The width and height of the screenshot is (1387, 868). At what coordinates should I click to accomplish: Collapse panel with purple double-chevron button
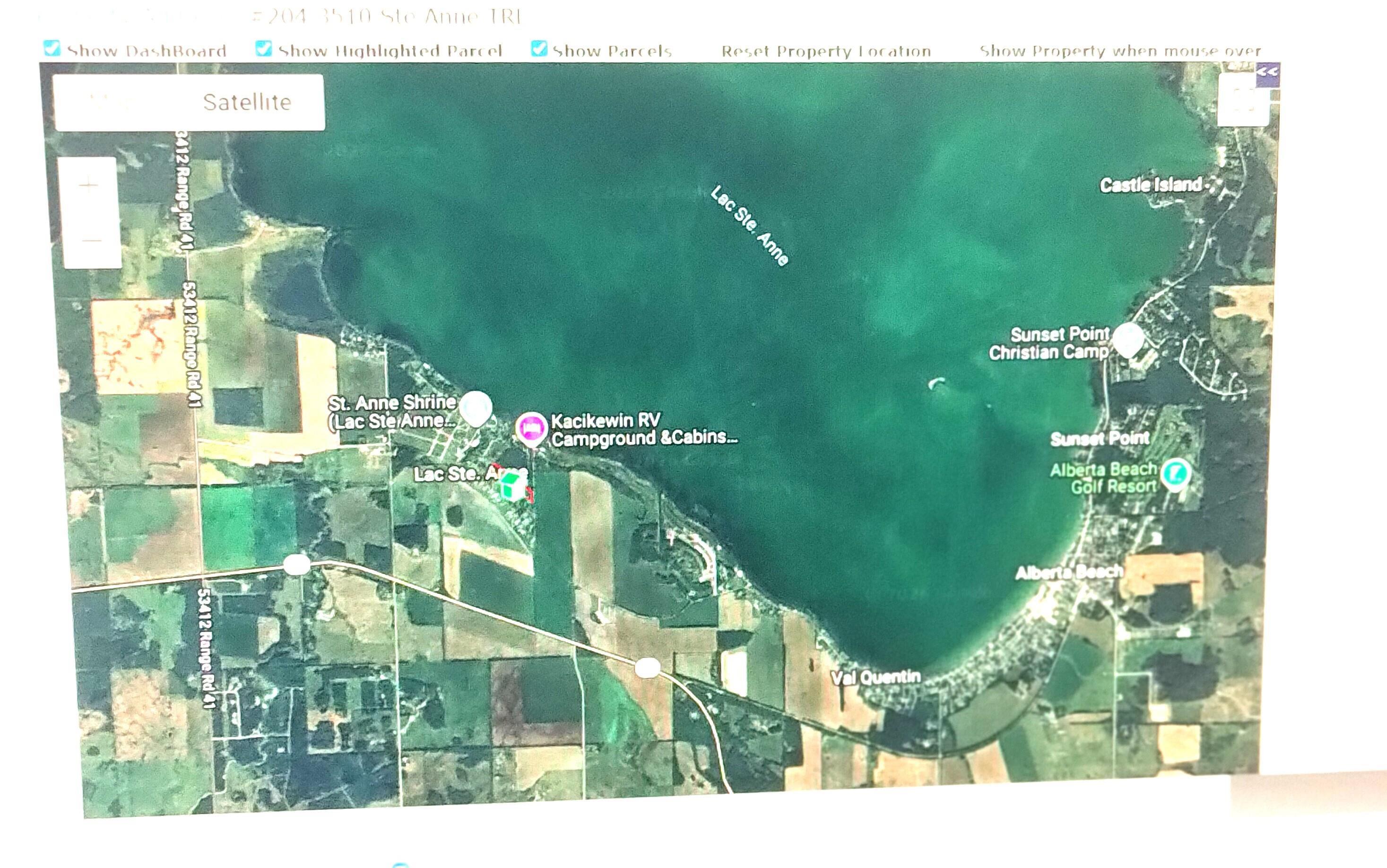[1268, 73]
